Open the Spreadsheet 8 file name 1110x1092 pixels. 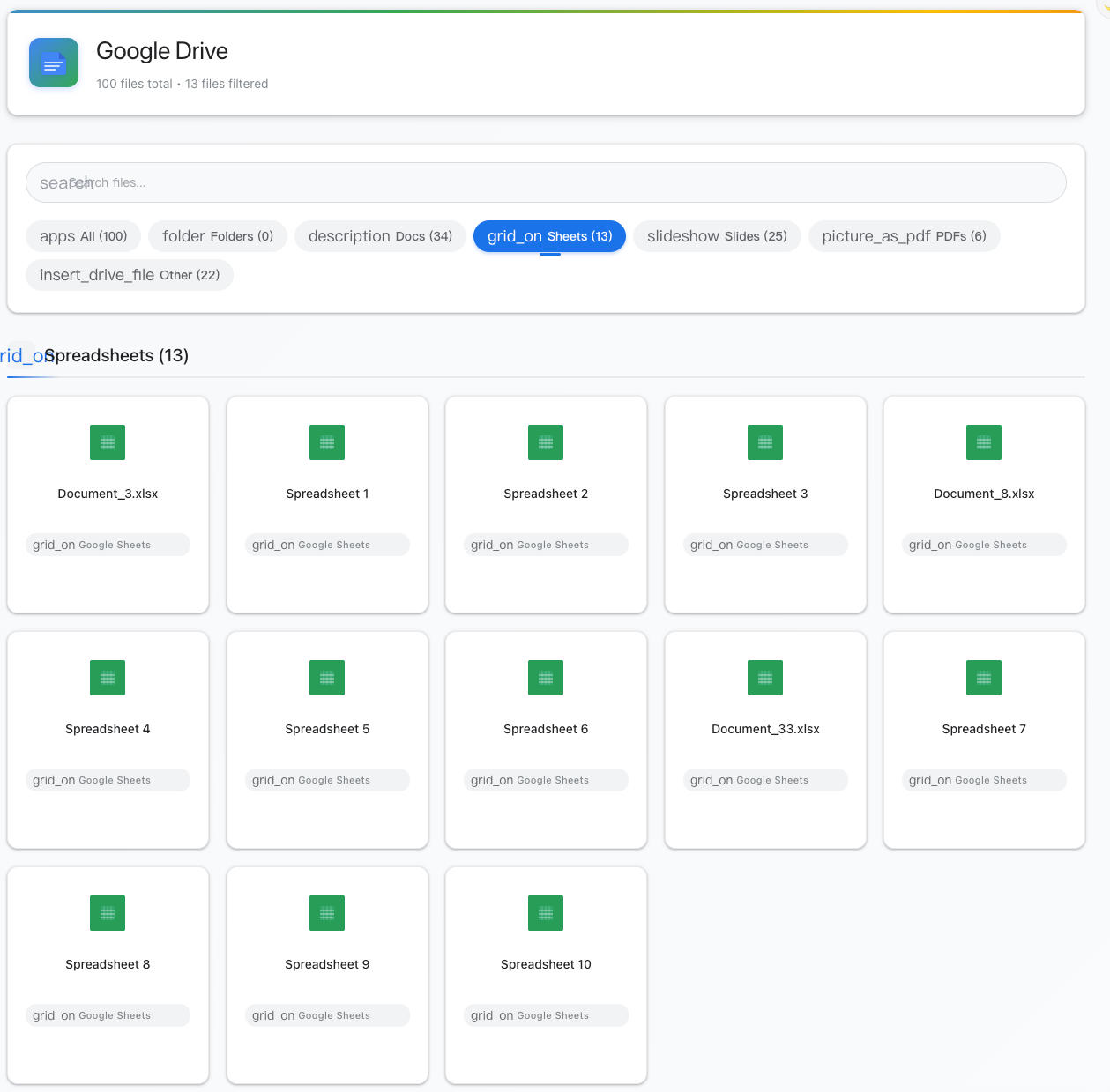pos(108,964)
